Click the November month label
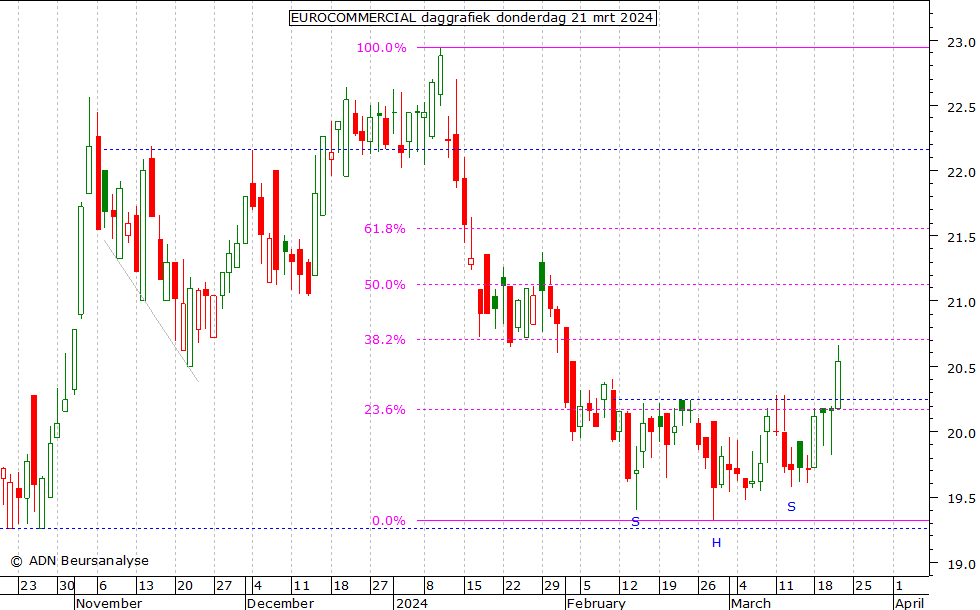Screen dimensions: 980x610 109,603
